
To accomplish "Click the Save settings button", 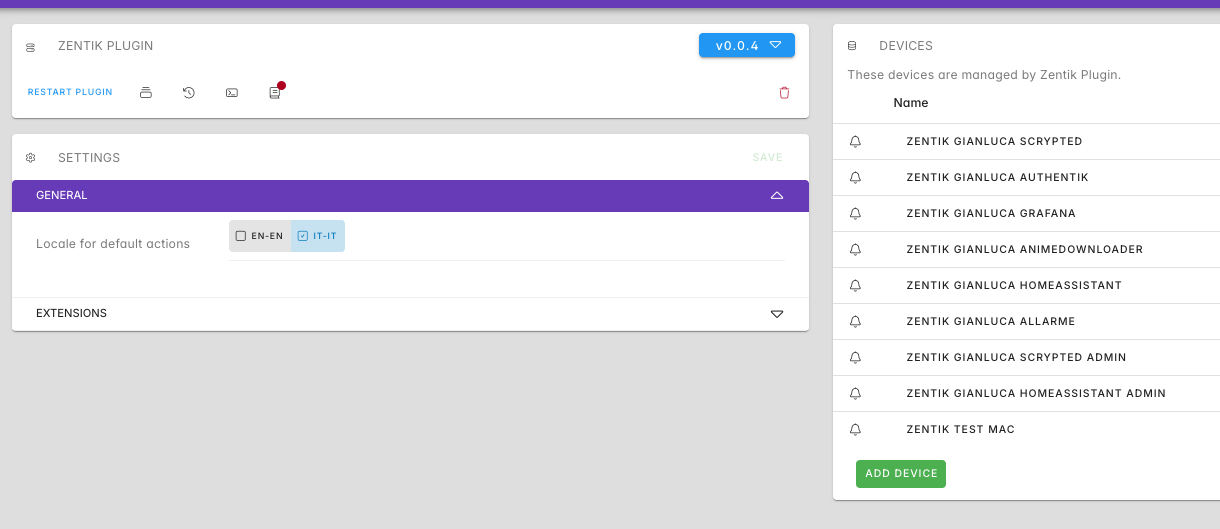I will pos(767,158).
